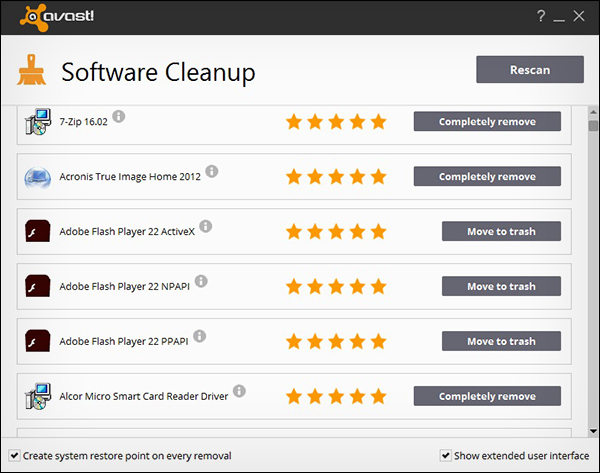Image resolution: width=600 pixels, height=473 pixels.
Task: Click the Acronis True Image program icon
Action: click(38, 177)
